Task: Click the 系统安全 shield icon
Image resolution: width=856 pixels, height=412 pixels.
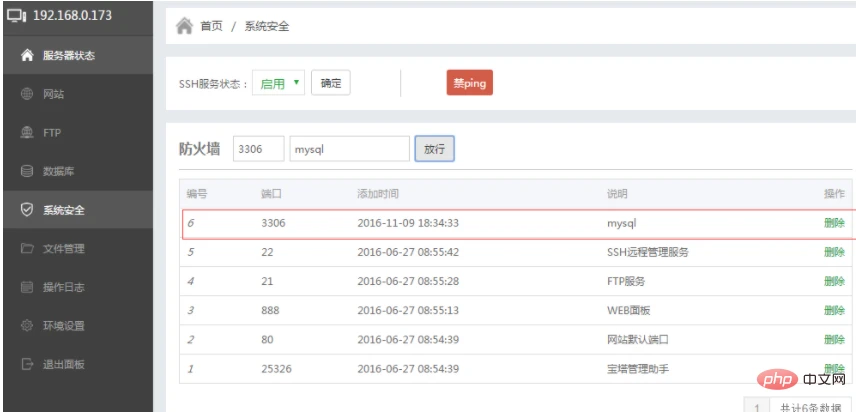Action: (27, 210)
